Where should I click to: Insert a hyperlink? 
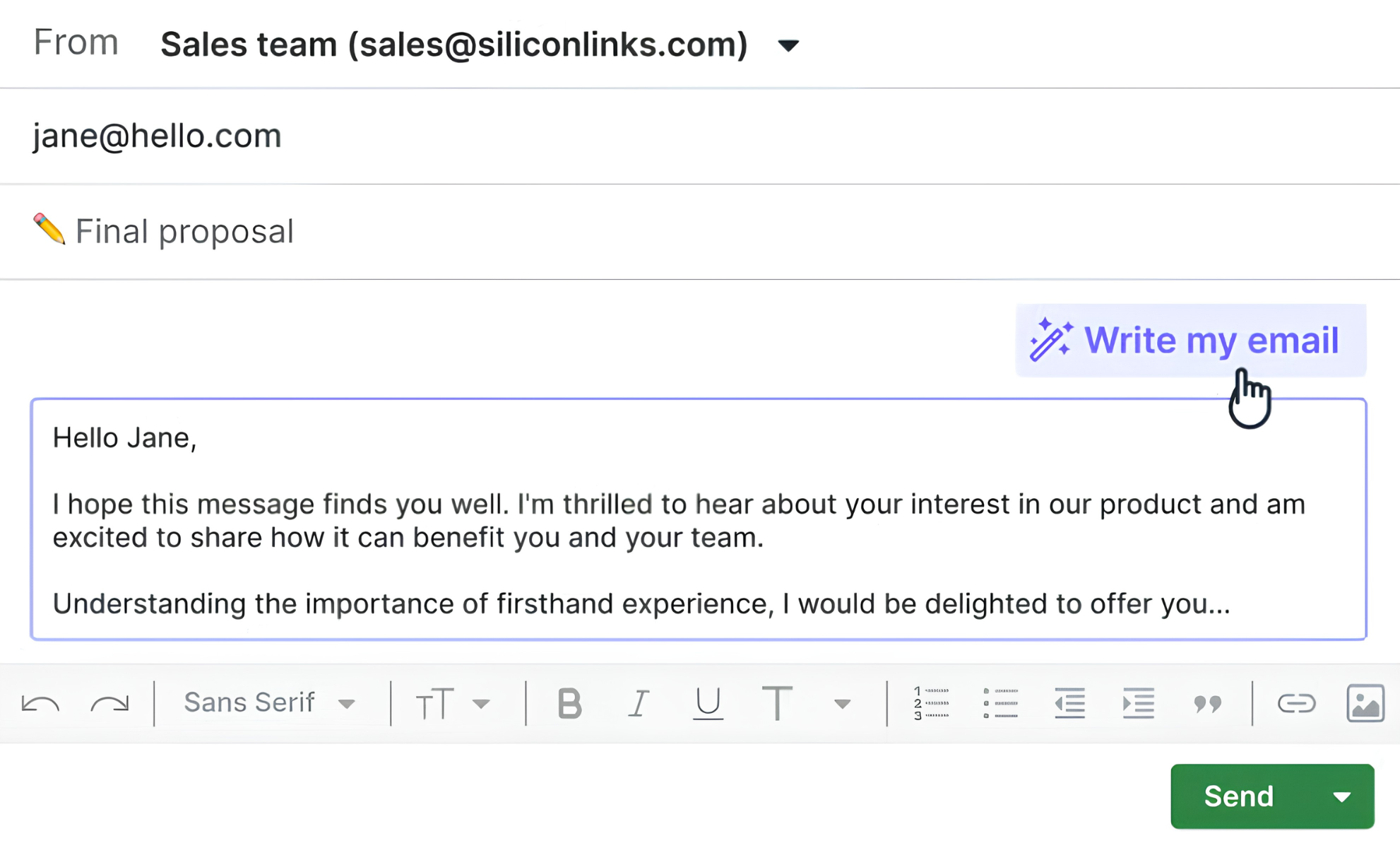point(1297,703)
